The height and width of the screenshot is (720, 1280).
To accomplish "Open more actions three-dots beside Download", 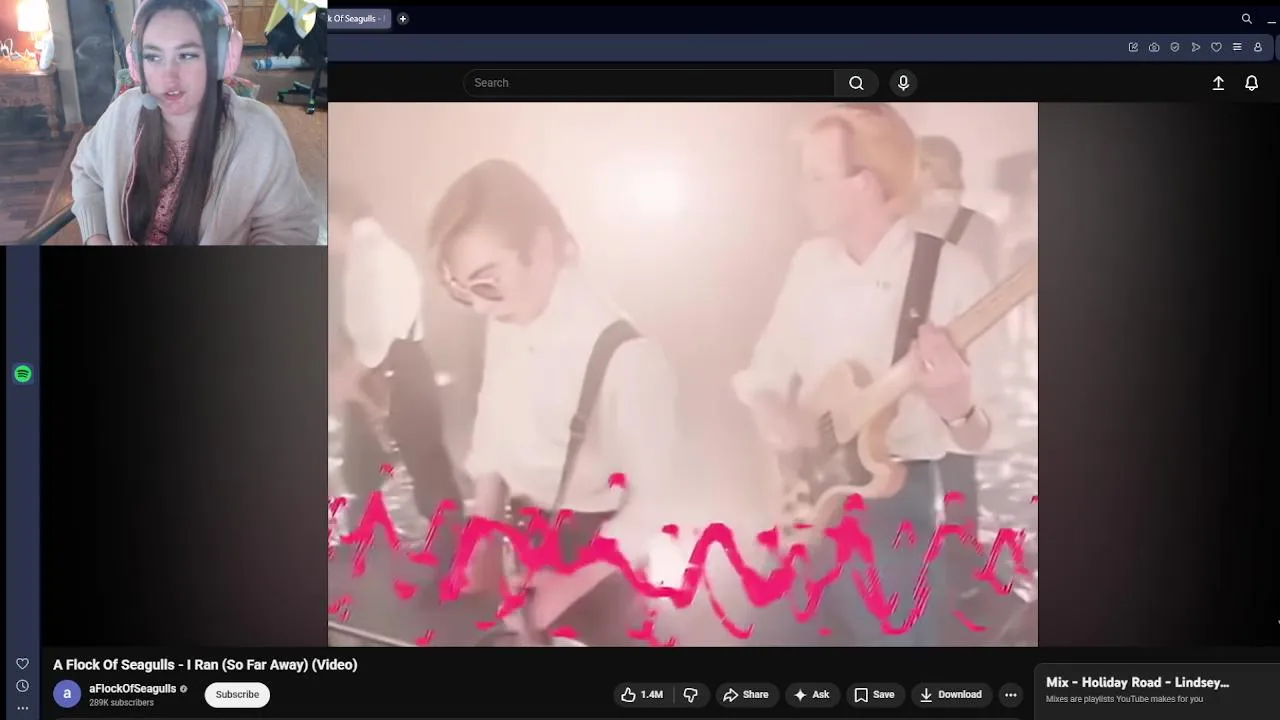I will coord(1010,695).
